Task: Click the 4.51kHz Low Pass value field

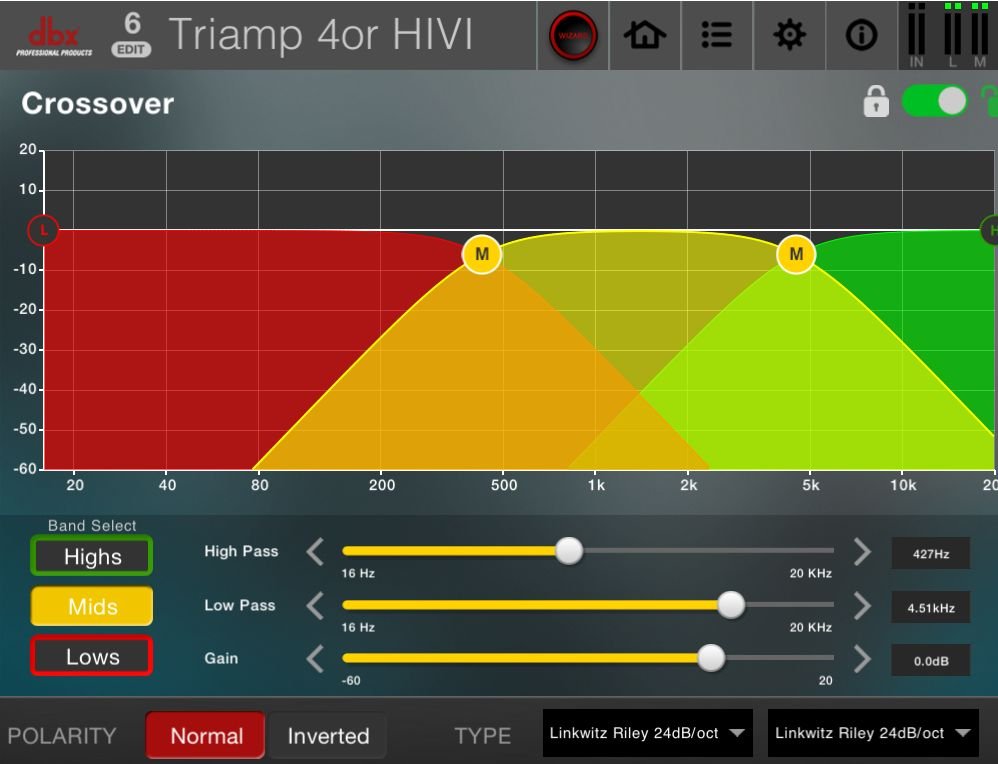Action: coord(930,607)
